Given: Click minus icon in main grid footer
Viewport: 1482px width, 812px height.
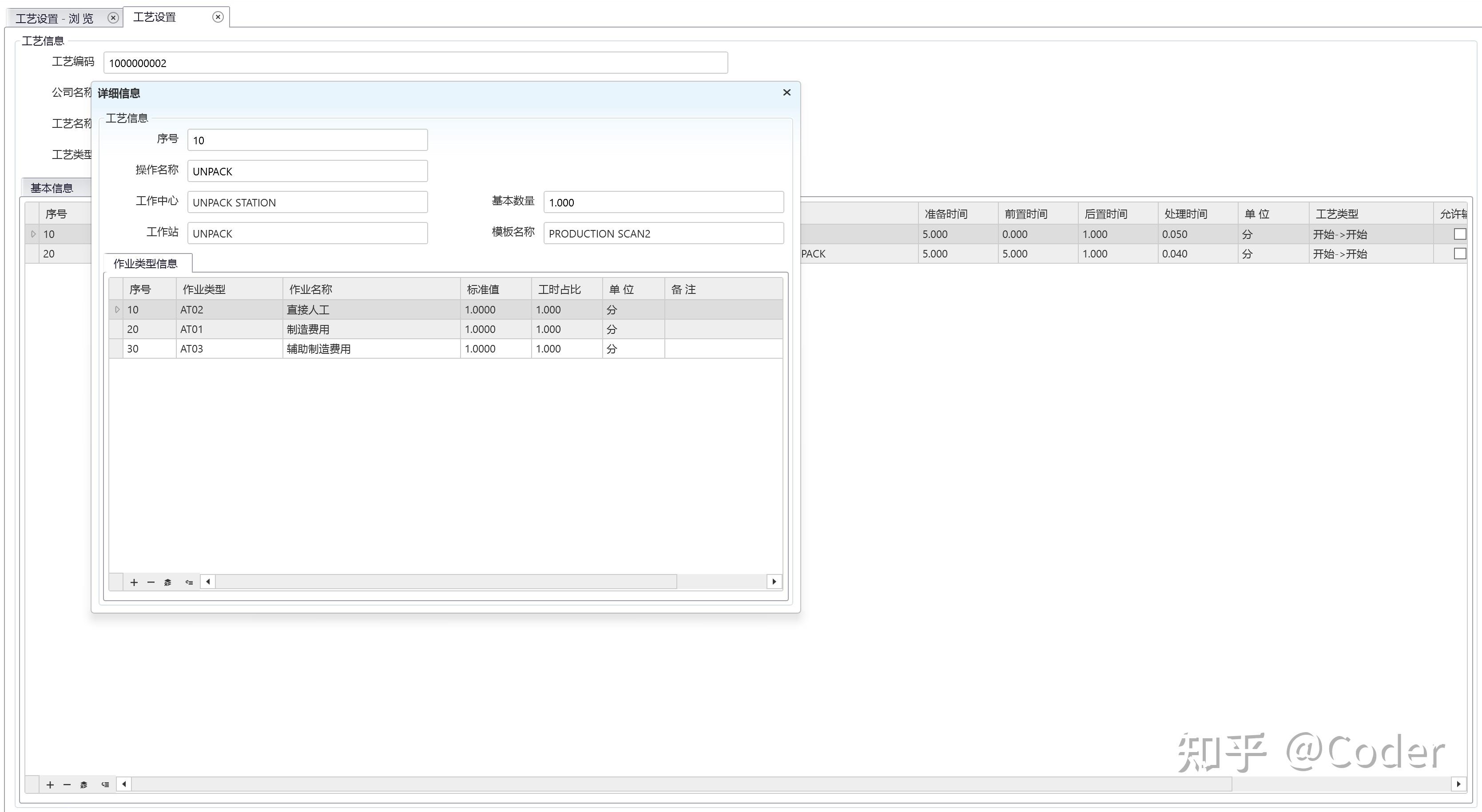Looking at the screenshot, I should click(67, 784).
